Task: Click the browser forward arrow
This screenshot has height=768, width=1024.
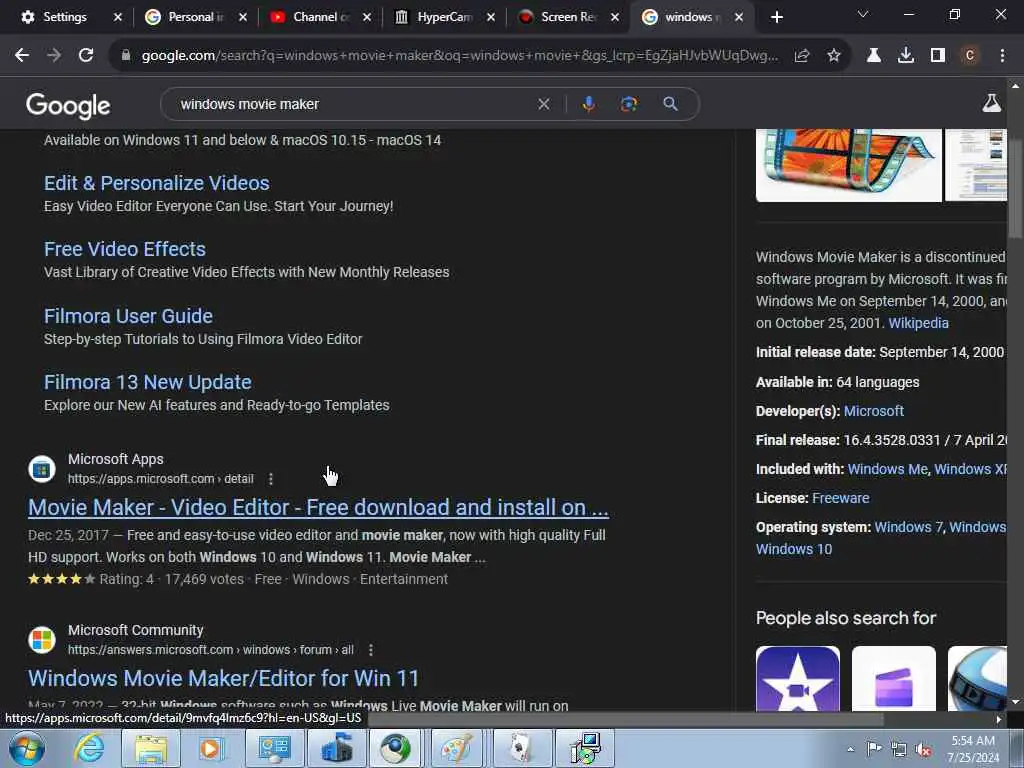Action: click(54, 56)
